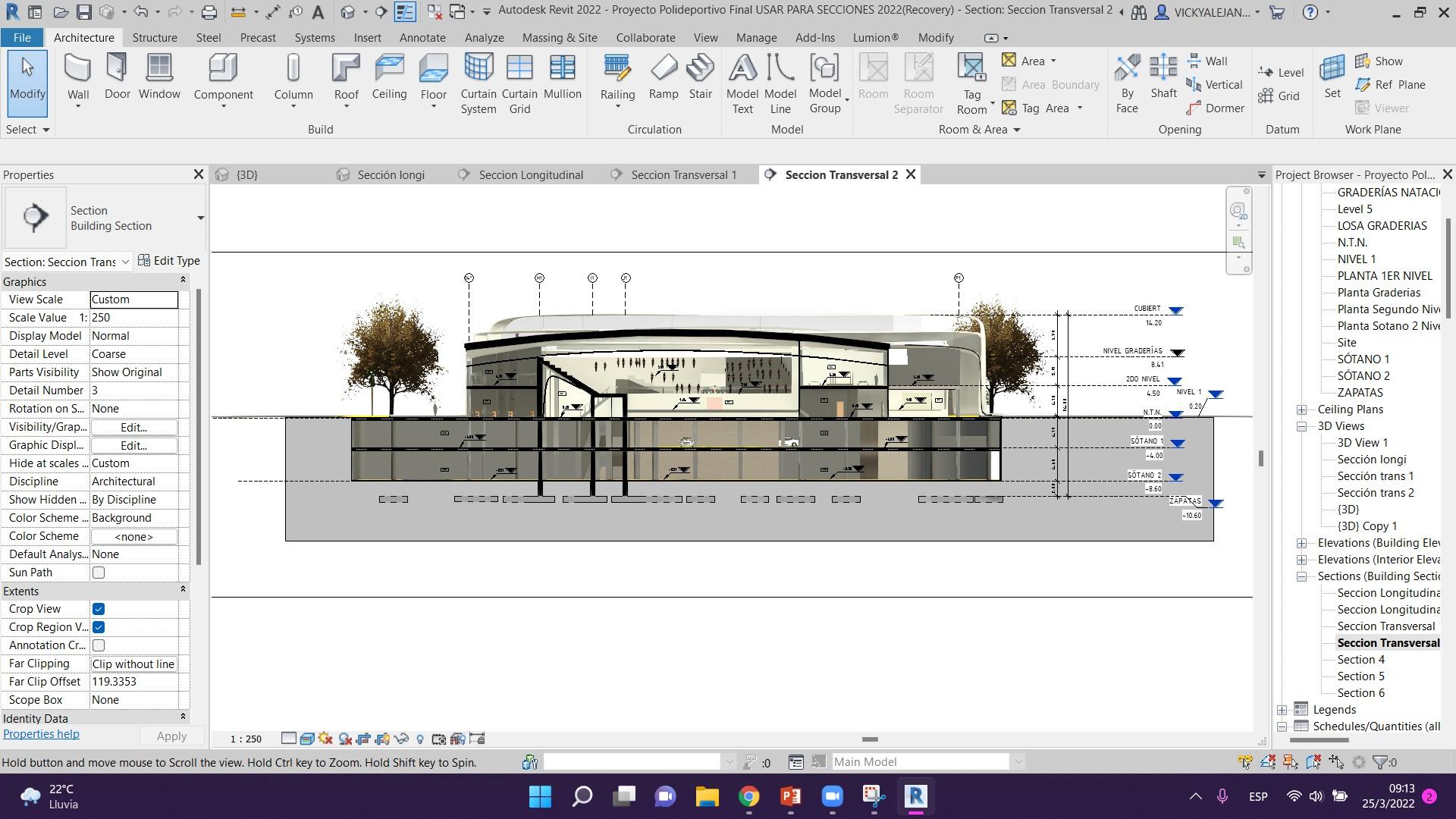Image resolution: width=1456 pixels, height=819 pixels.
Task: Collapse the 3D Views tree node
Action: point(1301,426)
